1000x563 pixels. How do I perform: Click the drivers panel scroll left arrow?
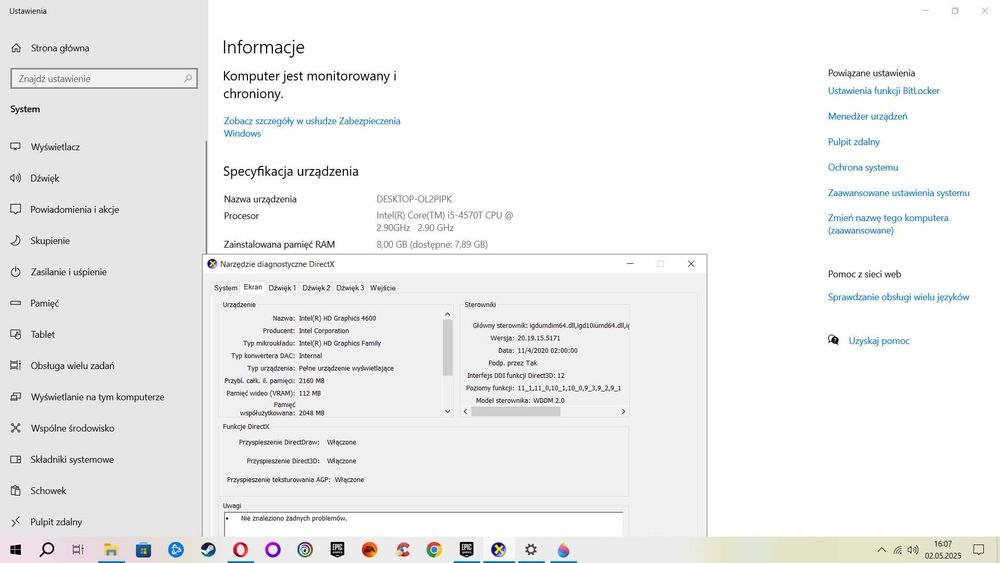pos(466,411)
